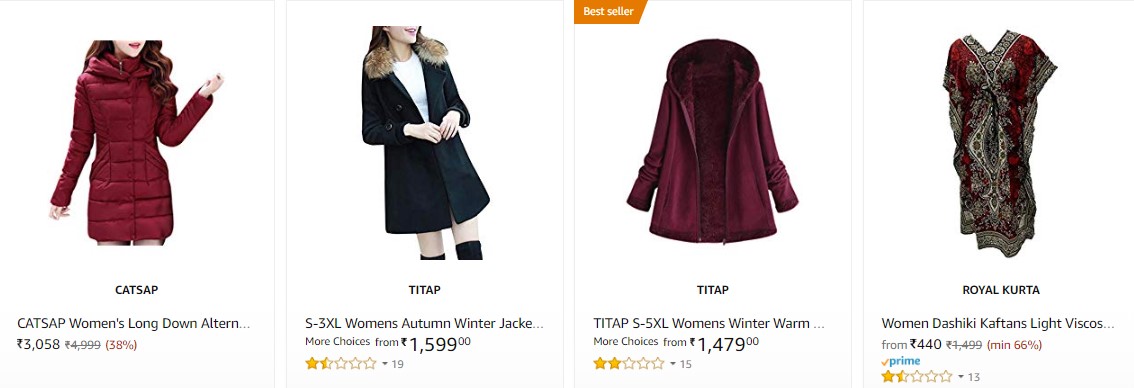
Task: Open the black fur-collar jacket image
Action: point(425,143)
